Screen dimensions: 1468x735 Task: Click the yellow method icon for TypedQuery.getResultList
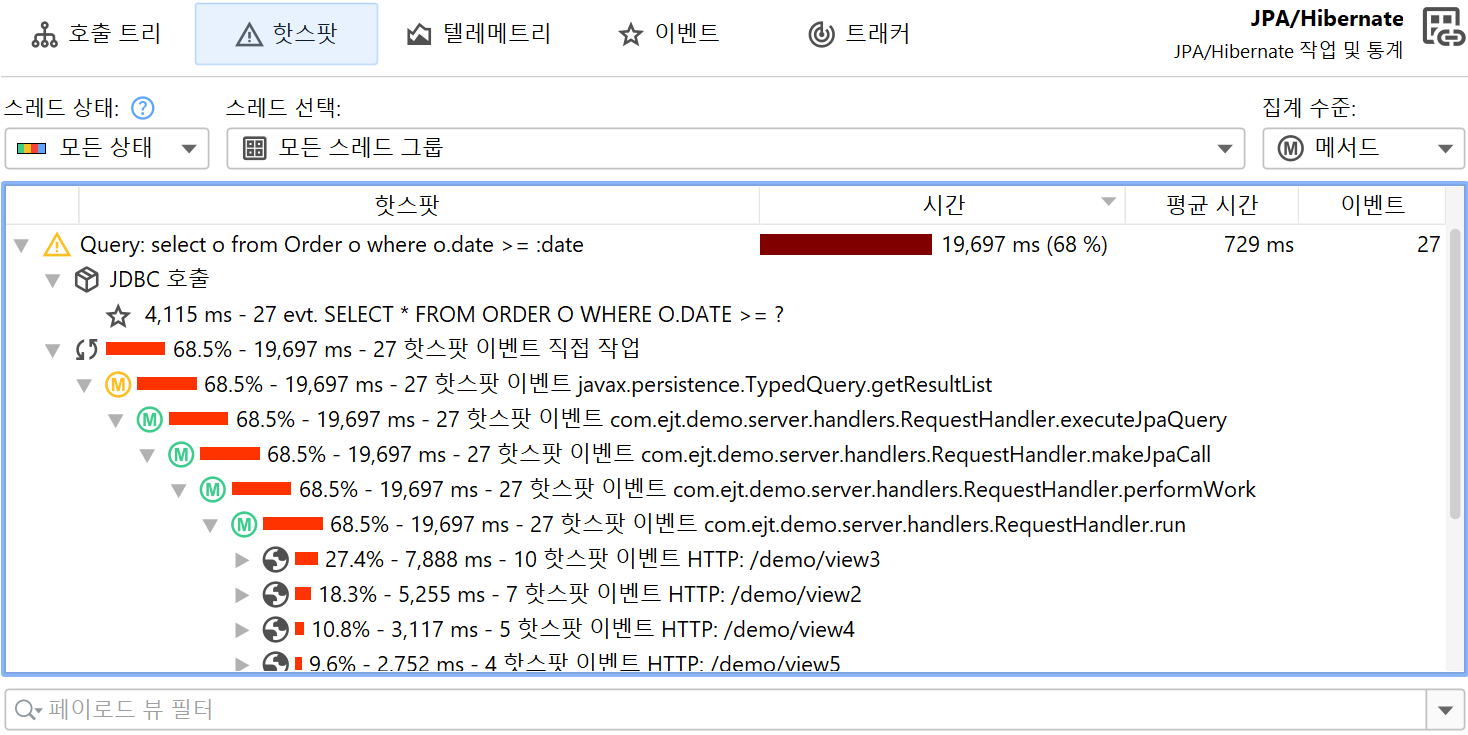(x=118, y=384)
